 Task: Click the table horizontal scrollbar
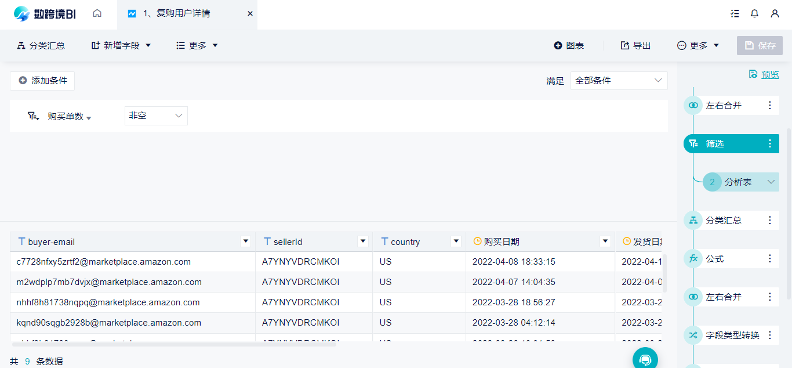point(173,344)
